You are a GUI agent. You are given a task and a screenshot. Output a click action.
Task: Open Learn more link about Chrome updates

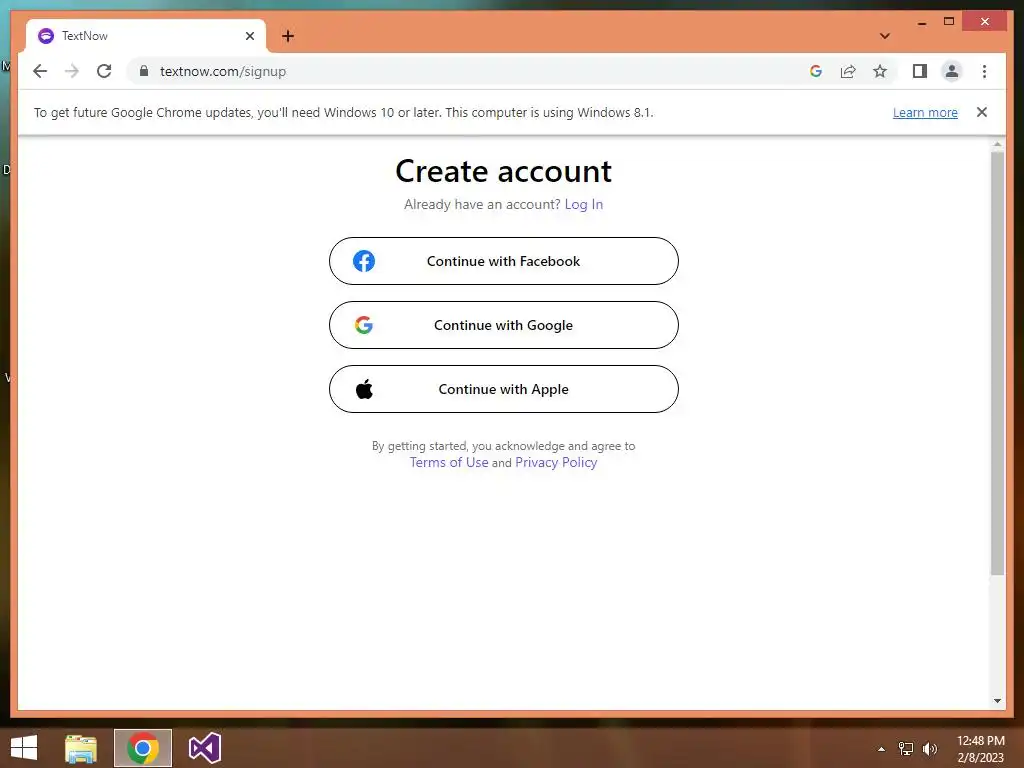click(x=925, y=112)
